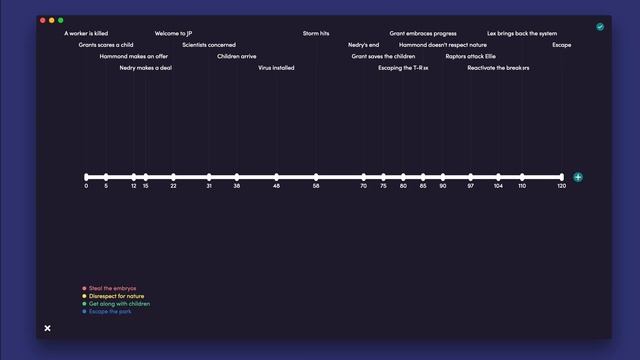Screen dimensions: 640x360
Task: Click 'Lex brings back the system' label
Action: (522, 33)
